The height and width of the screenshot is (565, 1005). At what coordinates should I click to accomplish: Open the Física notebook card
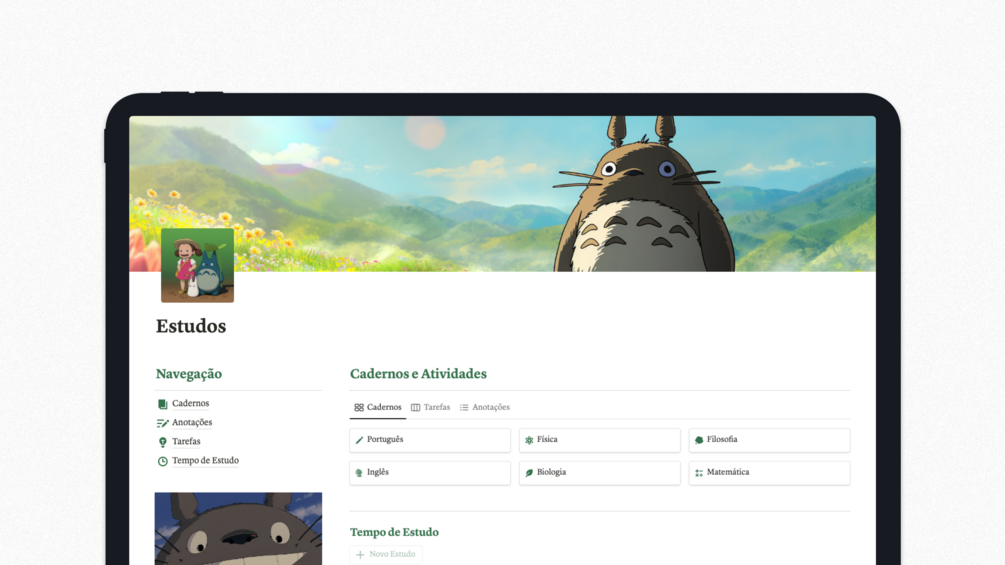tap(600, 440)
